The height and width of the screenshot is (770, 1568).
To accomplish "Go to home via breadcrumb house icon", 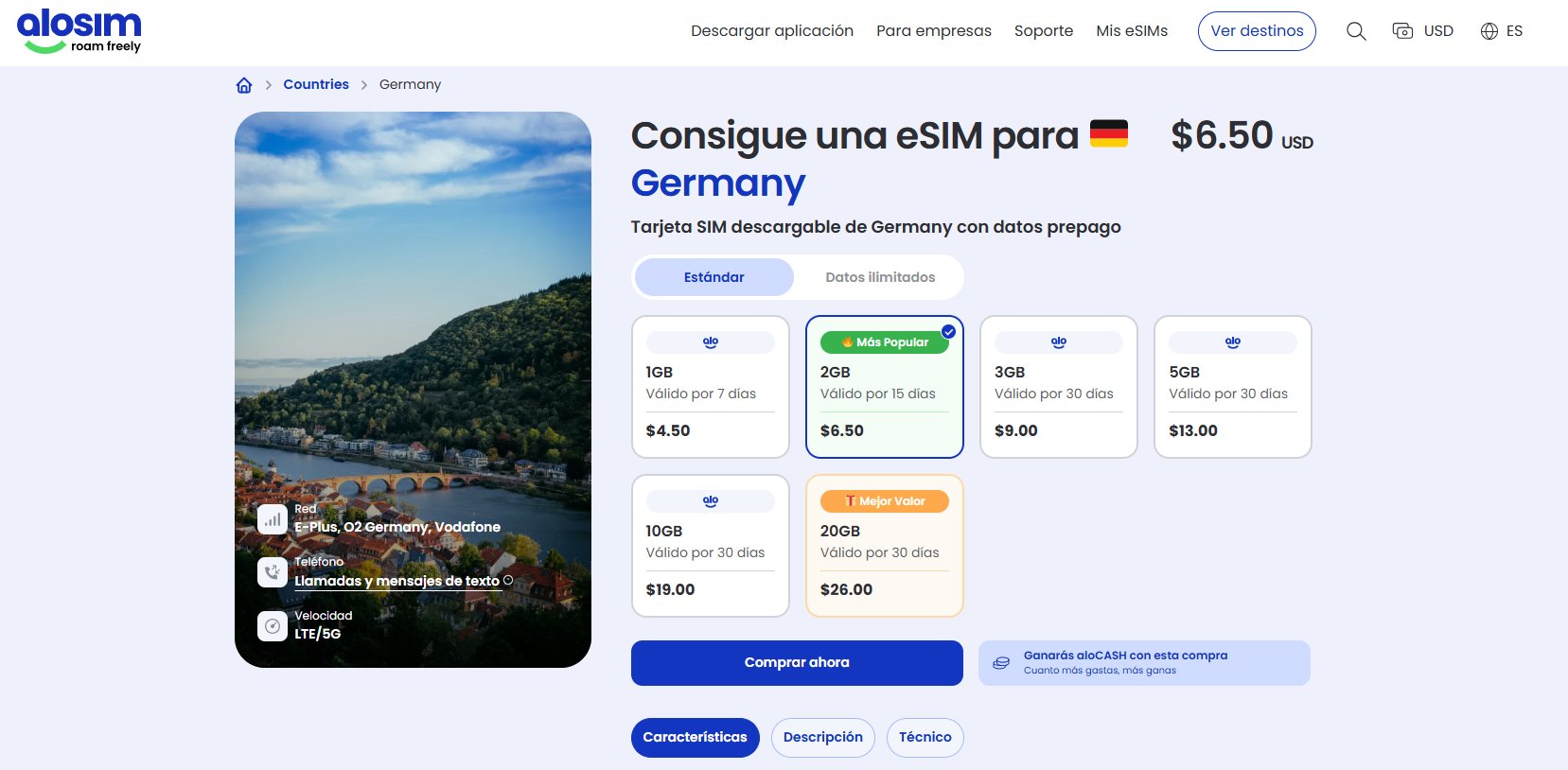I will click(x=244, y=85).
